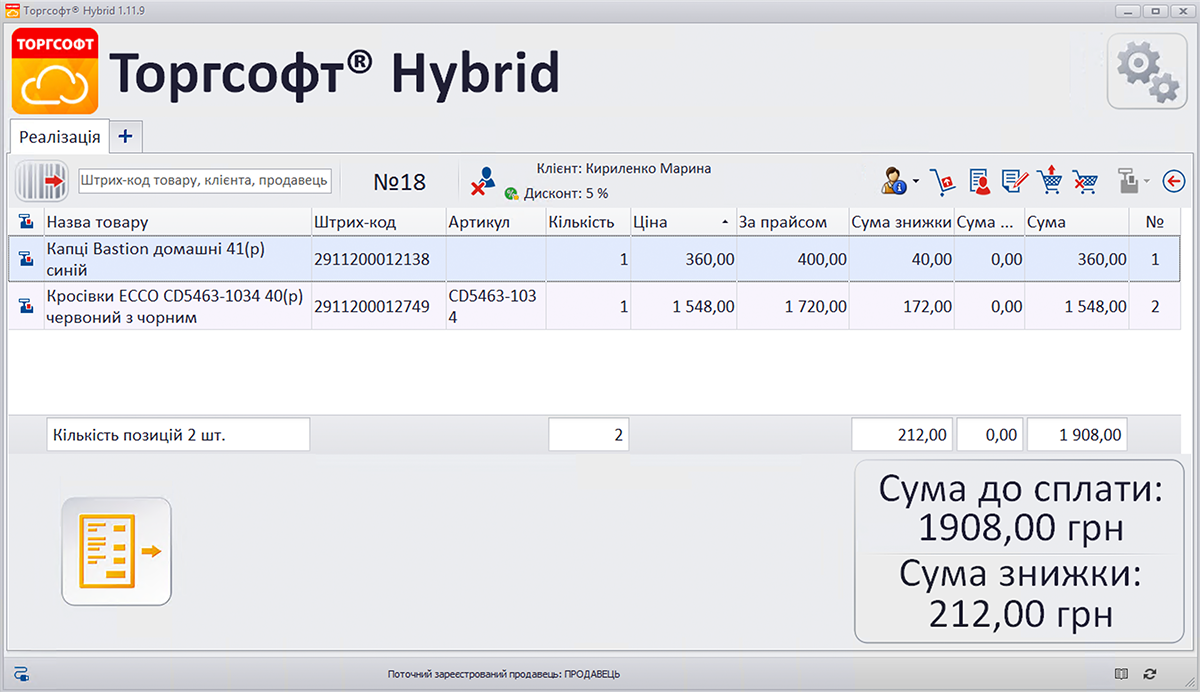The image size is (1200, 692).
Task: Click the edit document icon
Action: point(1013,180)
